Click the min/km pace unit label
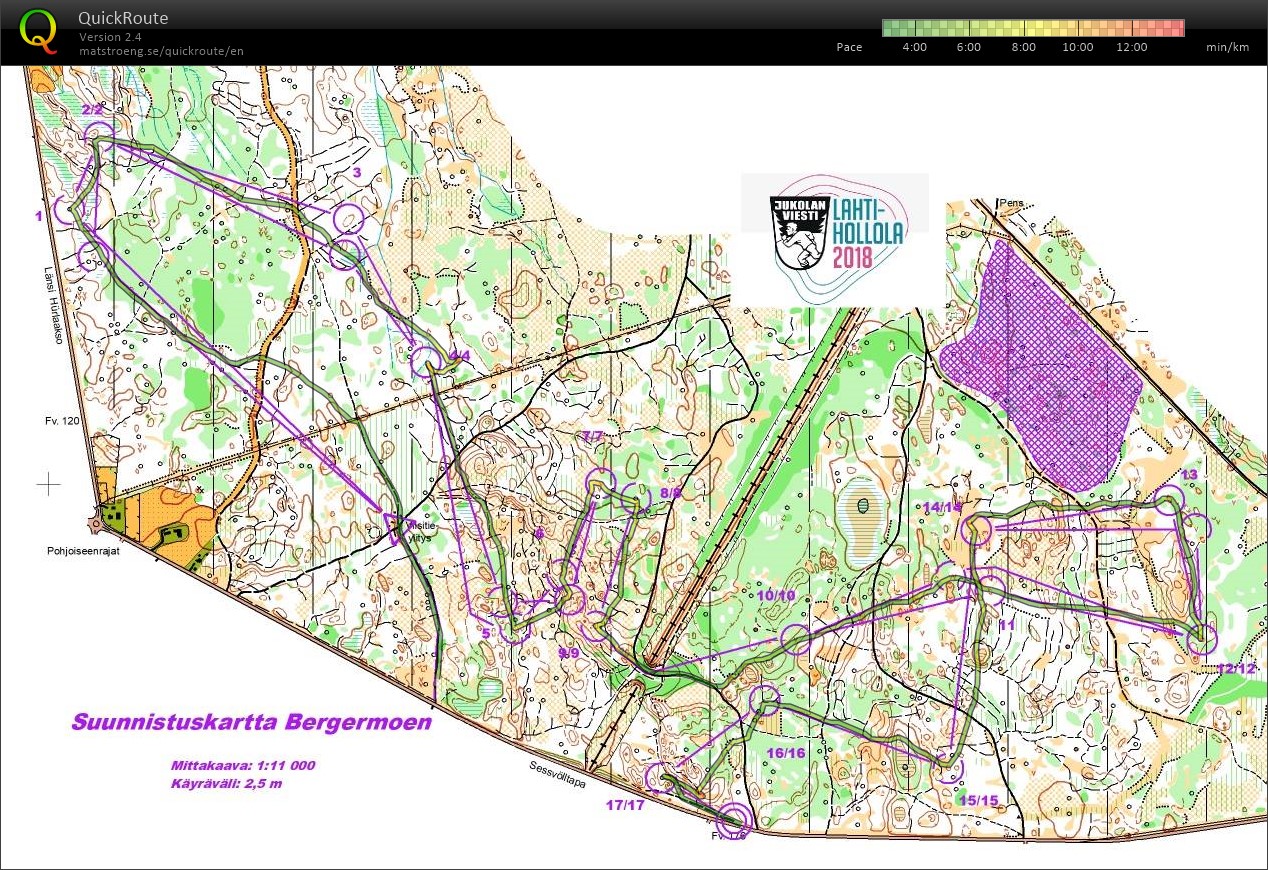 pyautogui.click(x=1227, y=47)
